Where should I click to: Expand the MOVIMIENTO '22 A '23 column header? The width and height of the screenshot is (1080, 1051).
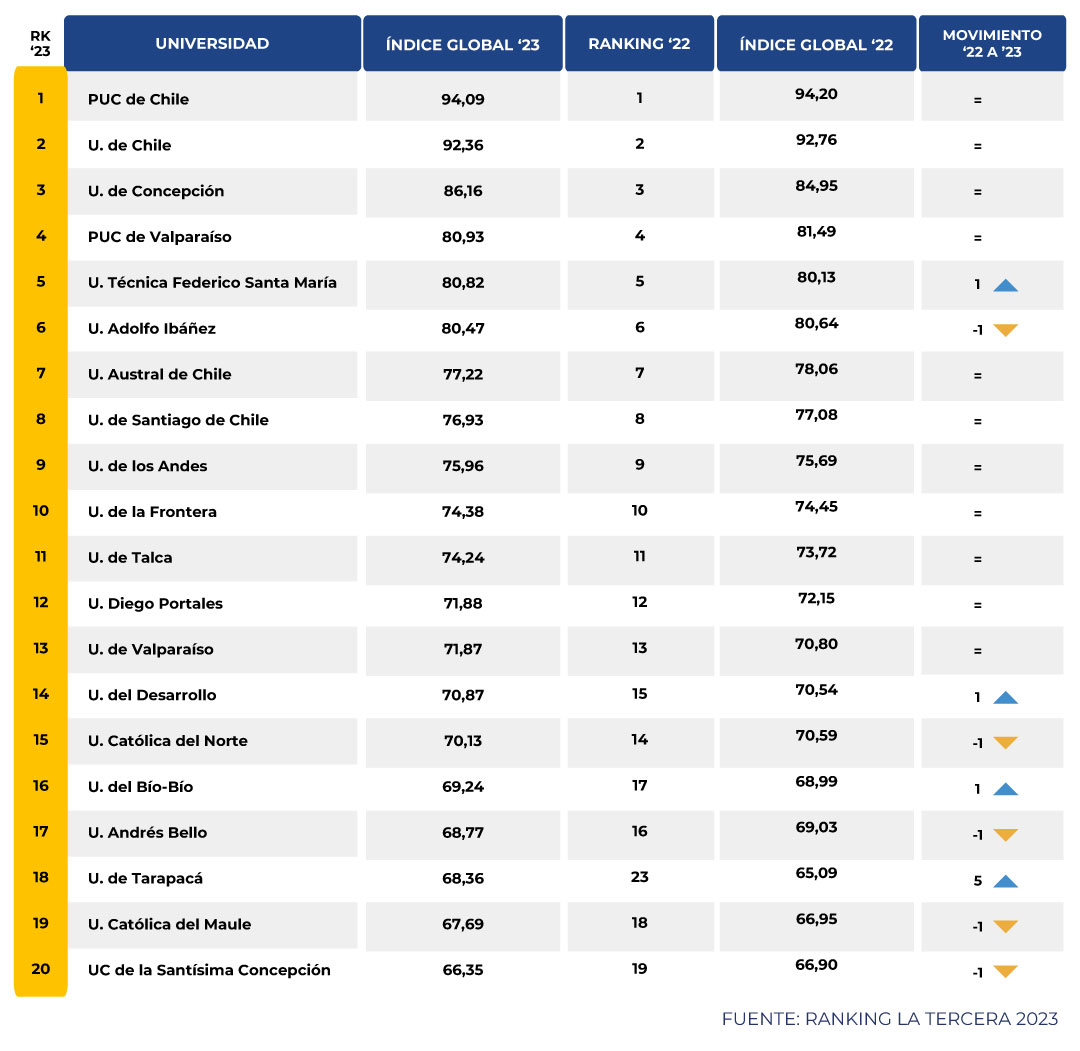tap(992, 43)
